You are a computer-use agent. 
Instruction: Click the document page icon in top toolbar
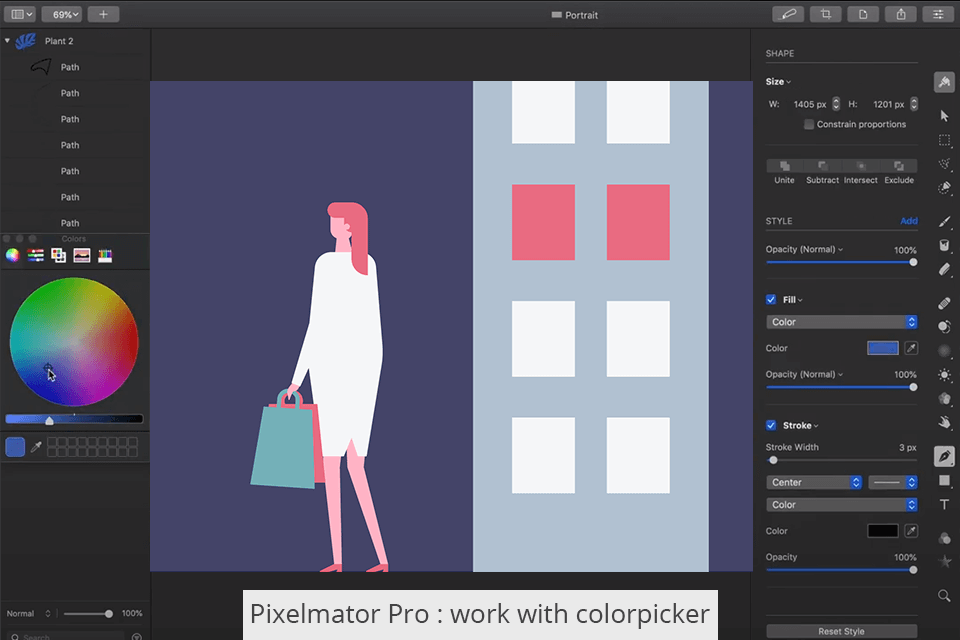coord(863,14)
